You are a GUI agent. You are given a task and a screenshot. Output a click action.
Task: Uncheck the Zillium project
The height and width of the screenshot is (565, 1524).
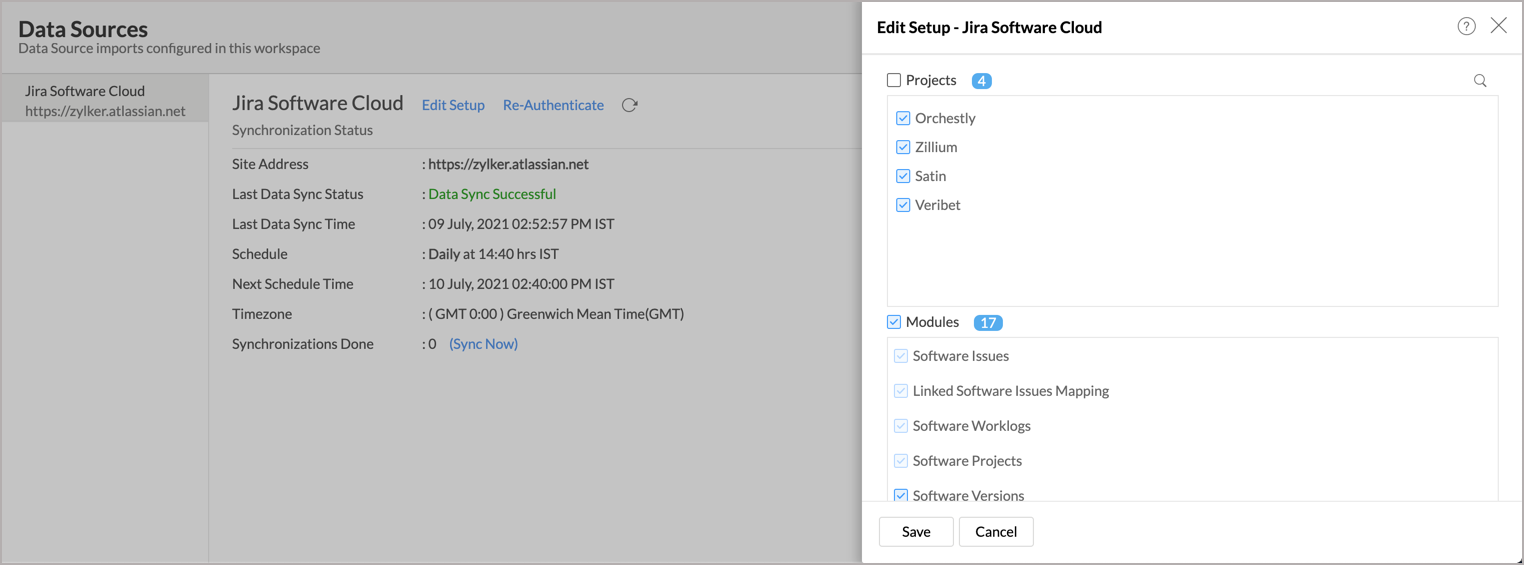click(x=903, y=147)
